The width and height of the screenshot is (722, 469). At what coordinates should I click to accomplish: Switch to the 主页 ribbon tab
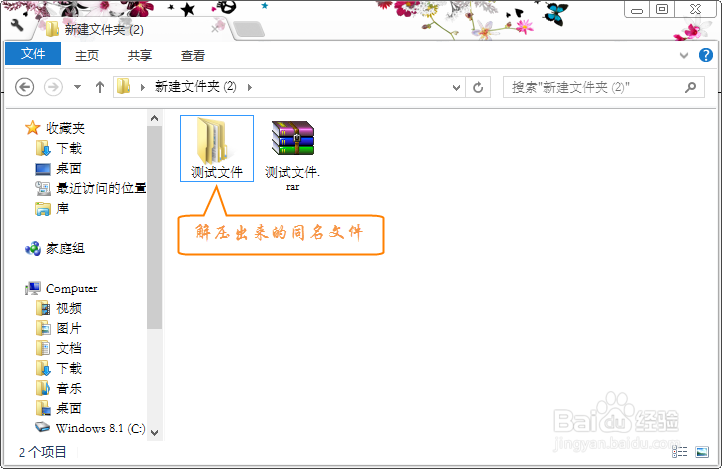[87, 55]
